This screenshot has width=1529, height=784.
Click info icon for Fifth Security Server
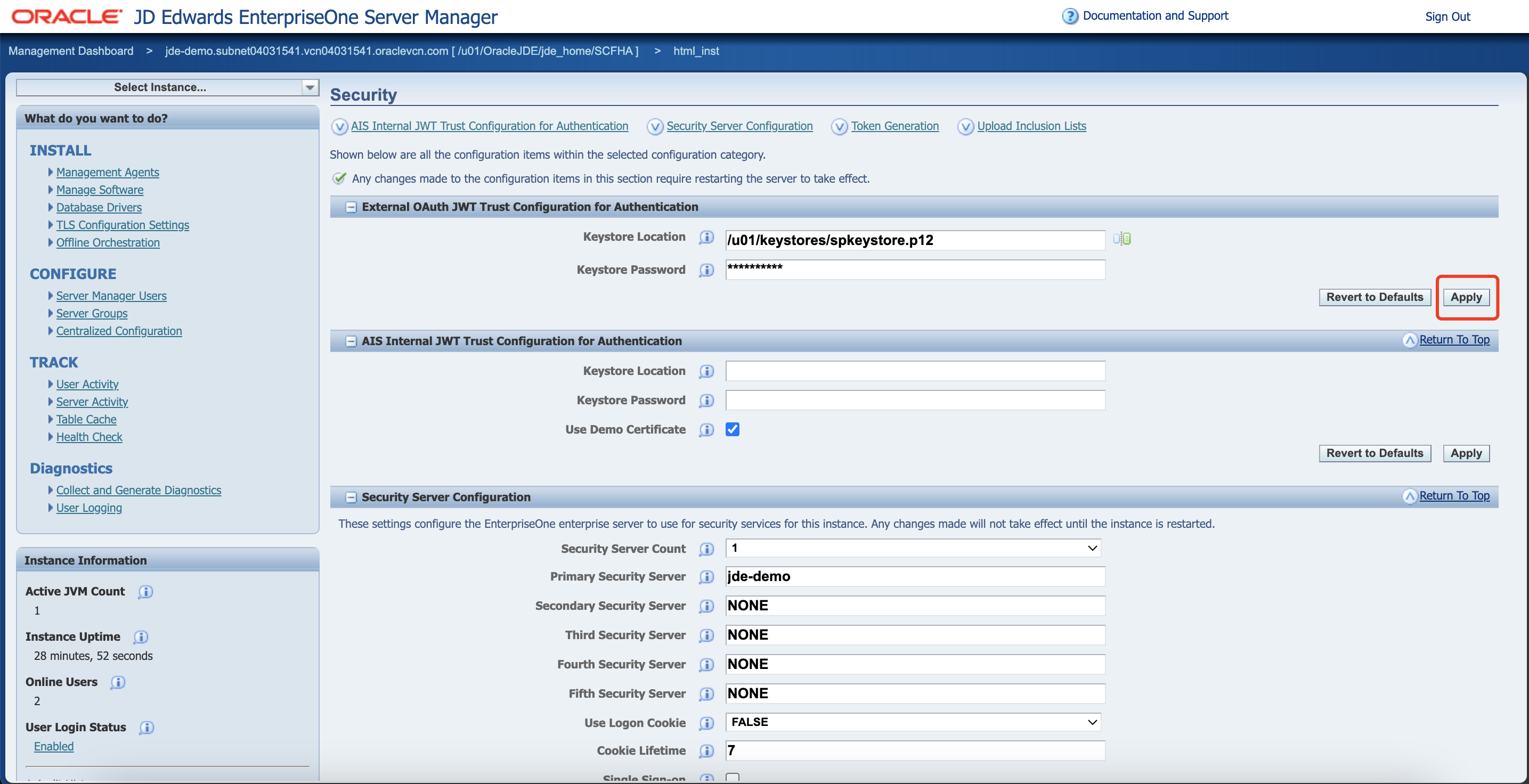[x=706, y=694]
